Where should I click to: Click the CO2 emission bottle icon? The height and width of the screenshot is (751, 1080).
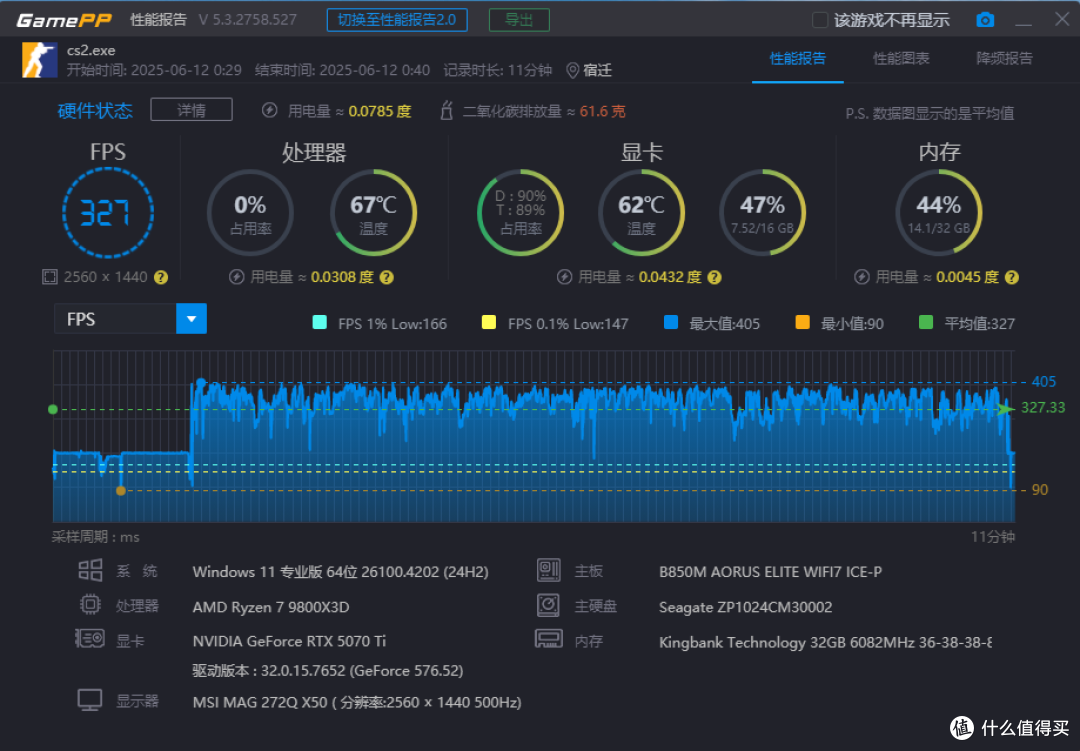click(446, 110)
